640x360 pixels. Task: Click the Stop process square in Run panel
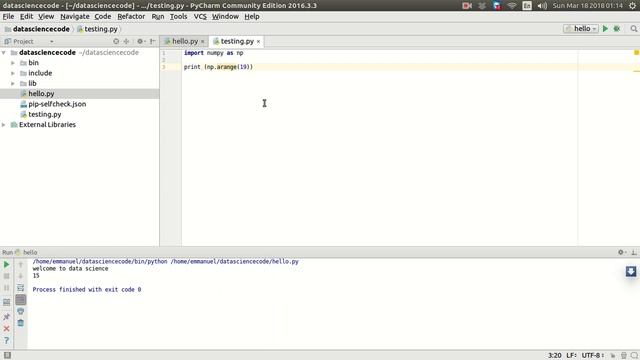tap(7, 276)
